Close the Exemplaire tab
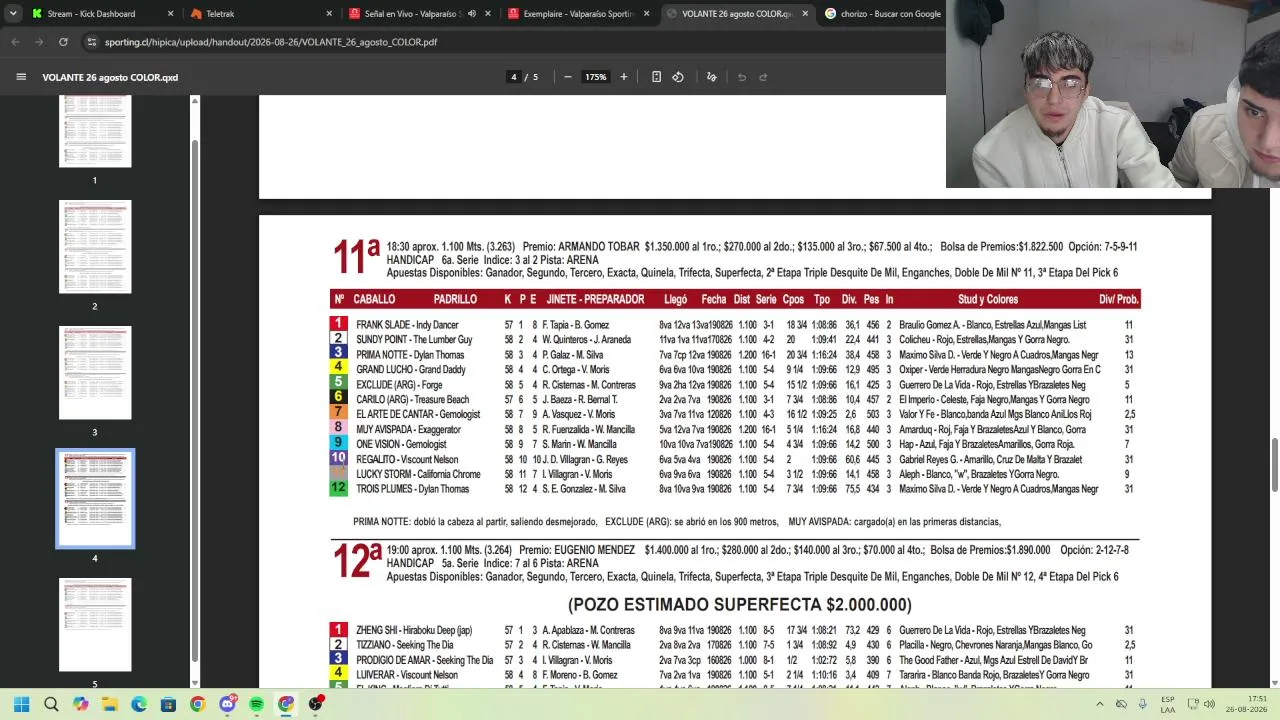This screenshot has height=720, width=1280. tap(647, 14)
